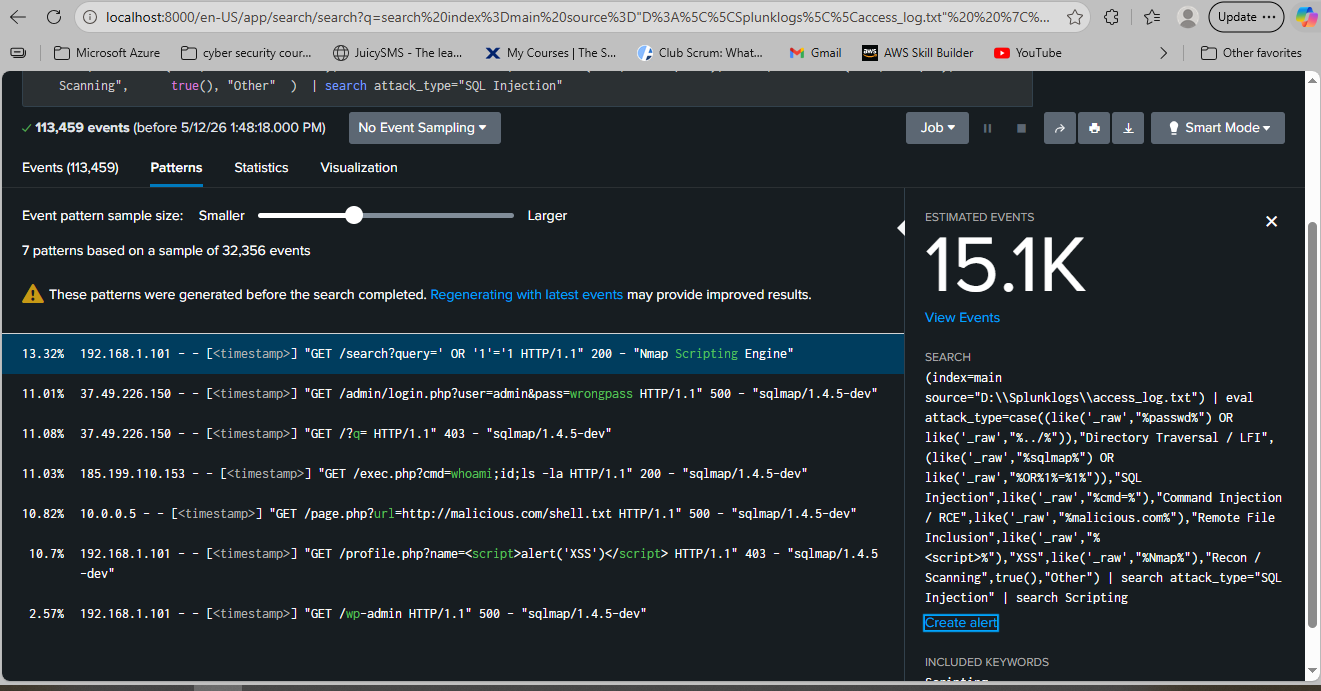Open the cyber security course bookmark folder
1321x691 pixels.
(246, 53)
